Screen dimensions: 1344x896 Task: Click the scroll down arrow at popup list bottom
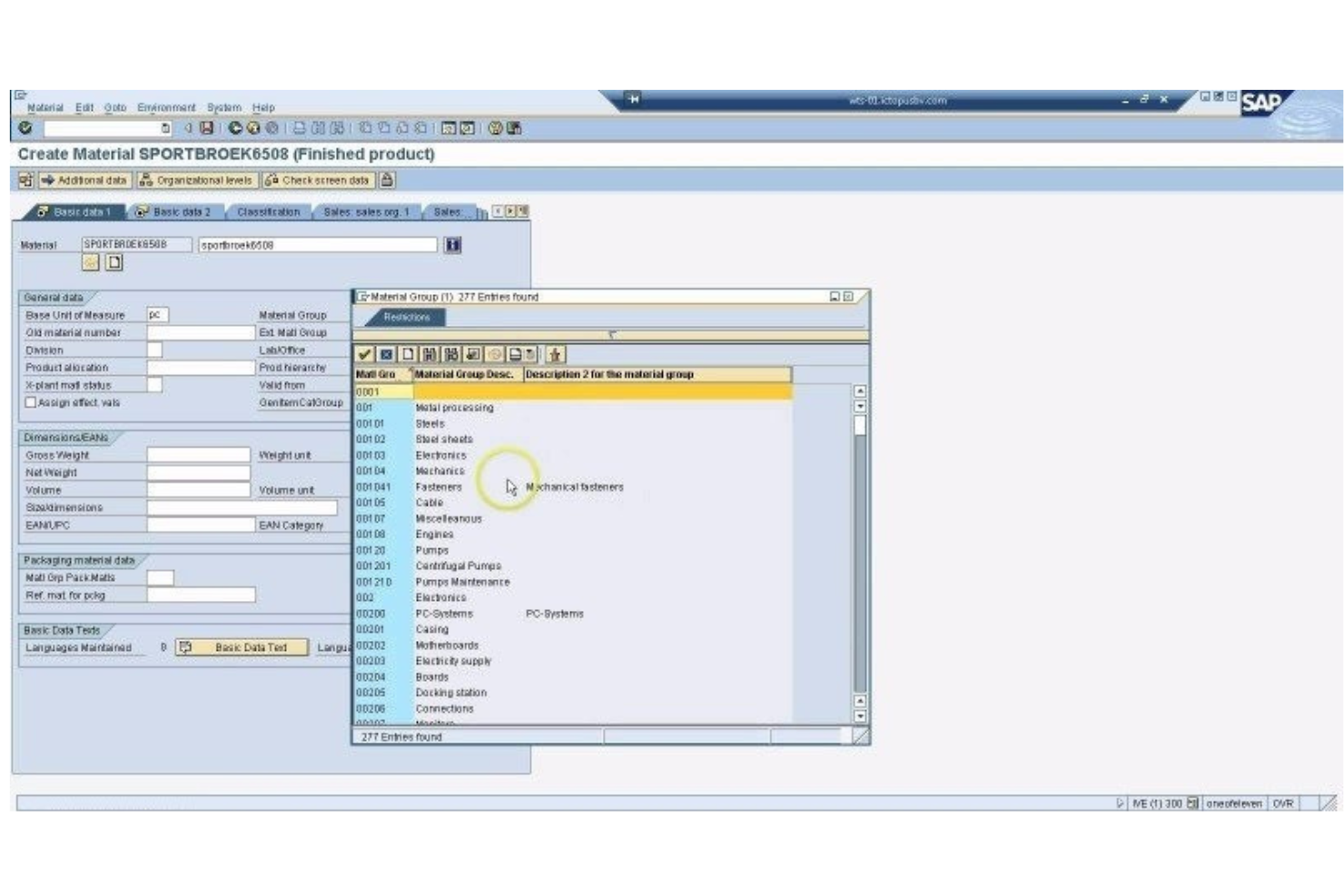(860, 717)
